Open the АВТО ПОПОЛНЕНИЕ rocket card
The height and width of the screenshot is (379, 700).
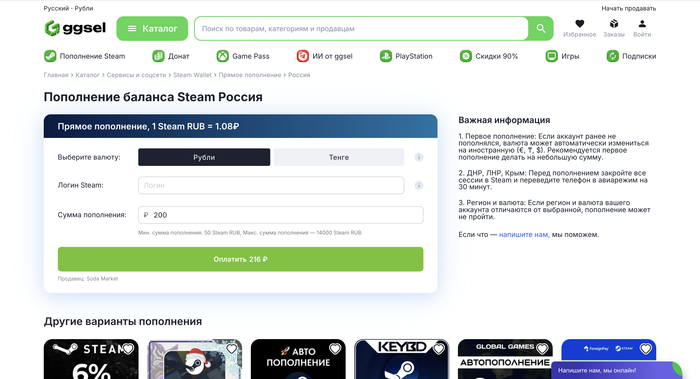tap(298, 359)
